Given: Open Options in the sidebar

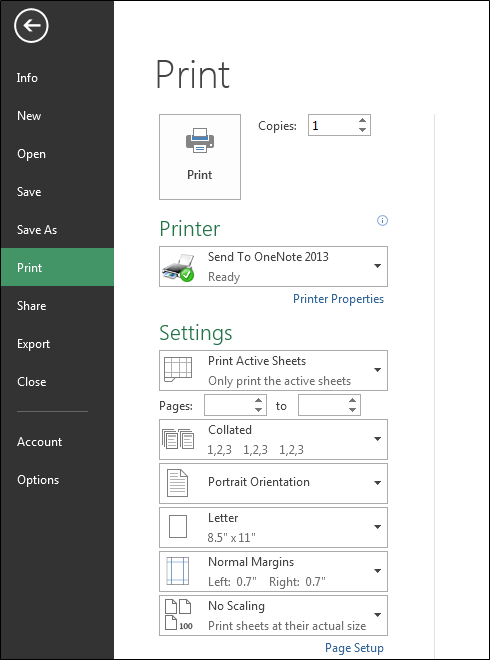Looking at the screenshot, I should tap(38, 480).
